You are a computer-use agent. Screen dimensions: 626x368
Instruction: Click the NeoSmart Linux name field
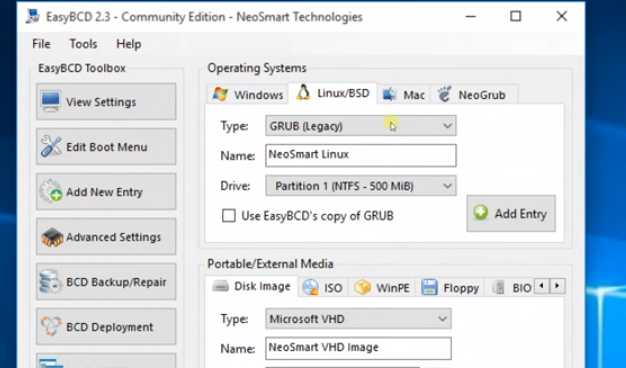coord(361,155)
